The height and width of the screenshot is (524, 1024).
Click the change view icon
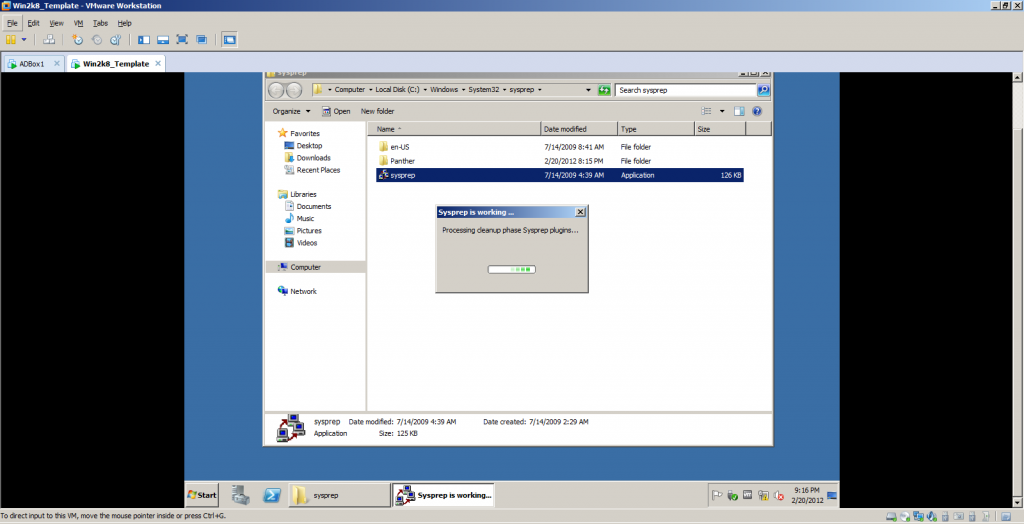coord(706,111)
